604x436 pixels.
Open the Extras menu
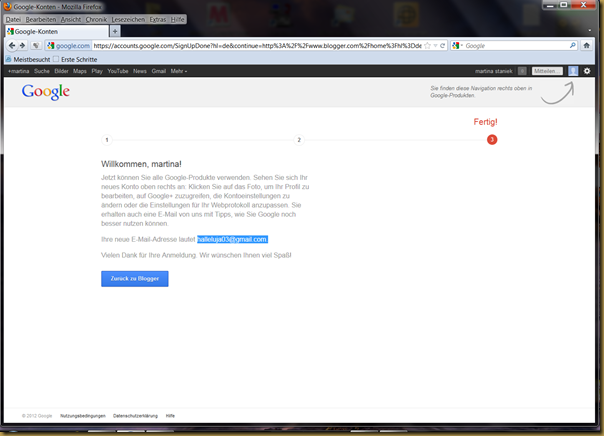(x=158, y=19)
